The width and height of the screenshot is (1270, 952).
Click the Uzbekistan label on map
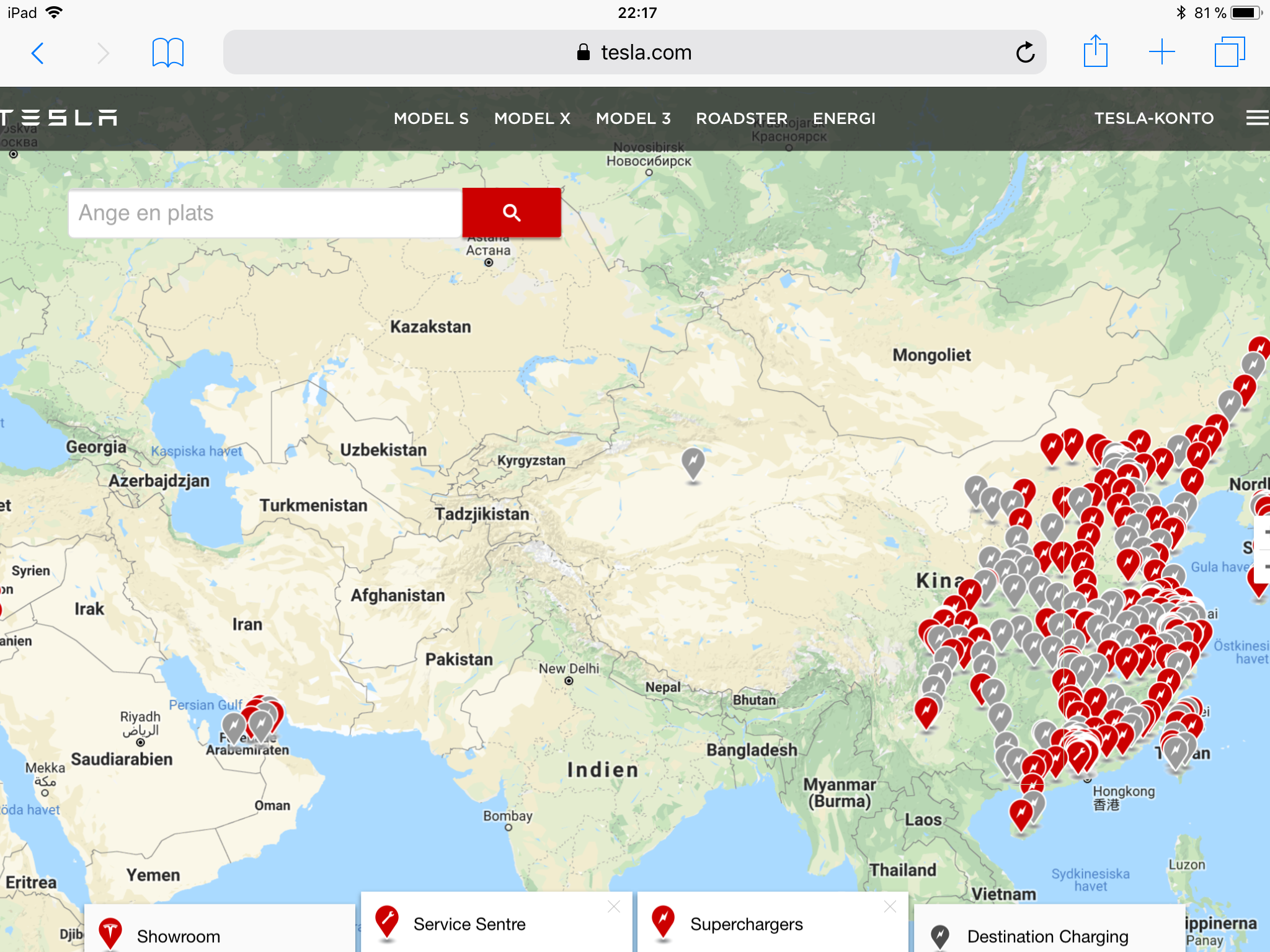pyautogui.click(x=383, y=450)
